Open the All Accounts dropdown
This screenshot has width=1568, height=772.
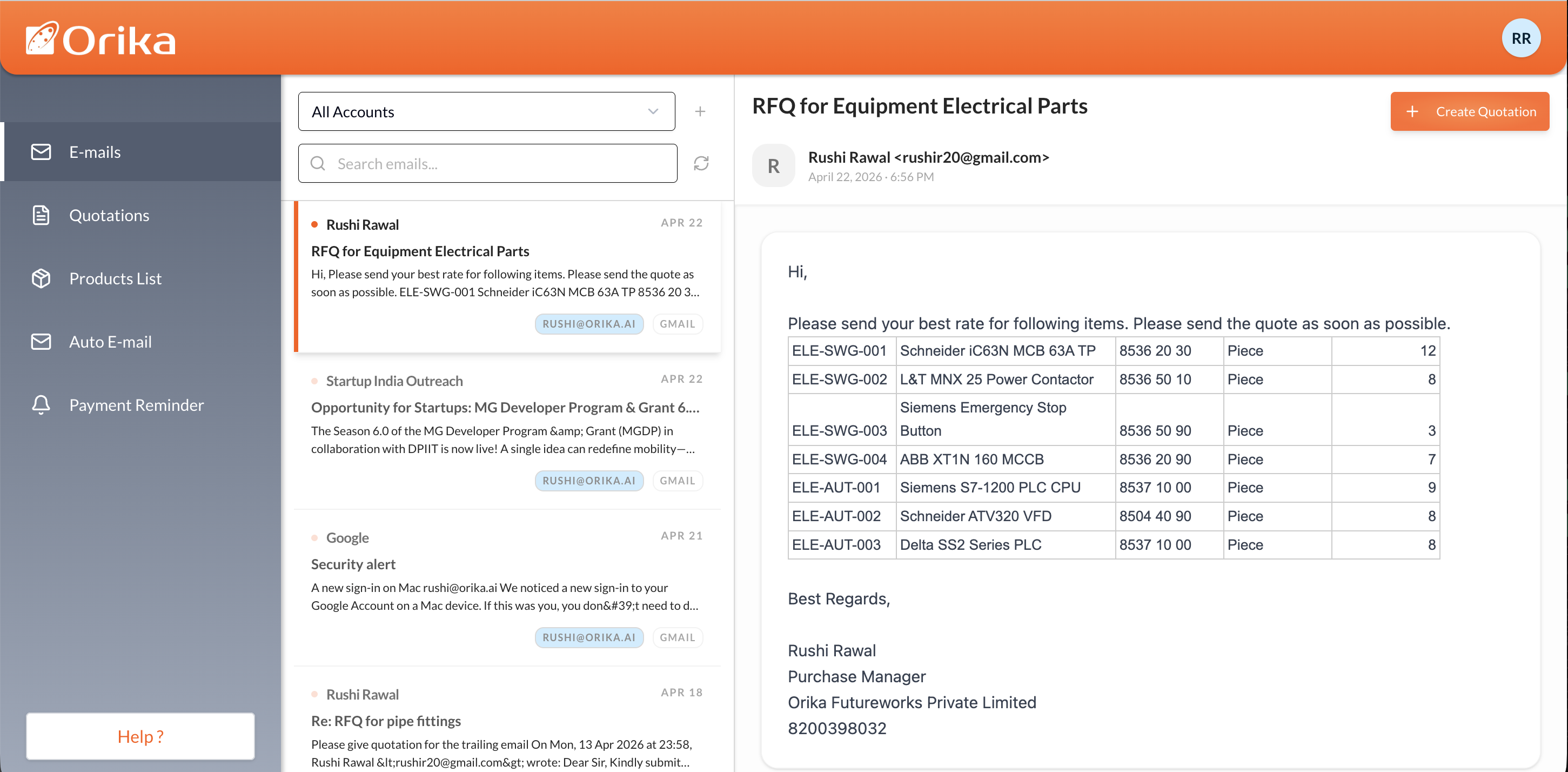click(486, 111)
